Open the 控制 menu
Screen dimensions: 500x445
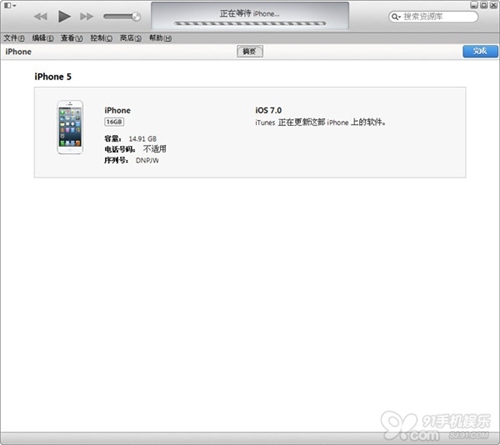pos(101,38)
